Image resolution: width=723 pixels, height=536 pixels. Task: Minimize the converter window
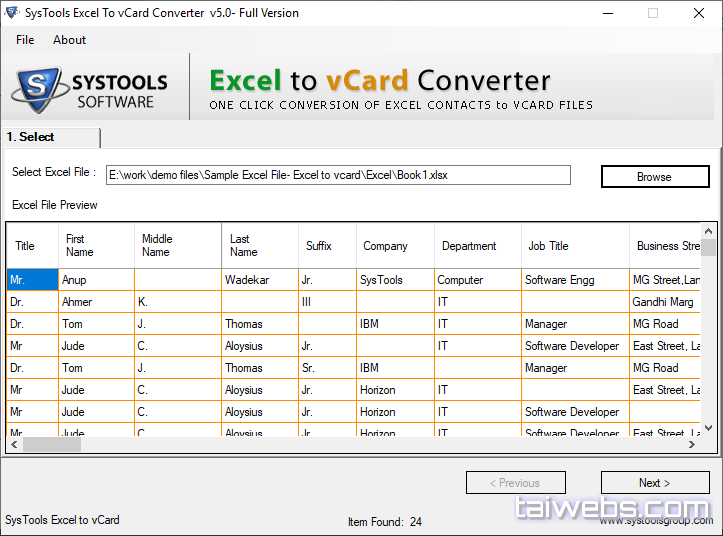pyautogui.click(x=606, y=13)
